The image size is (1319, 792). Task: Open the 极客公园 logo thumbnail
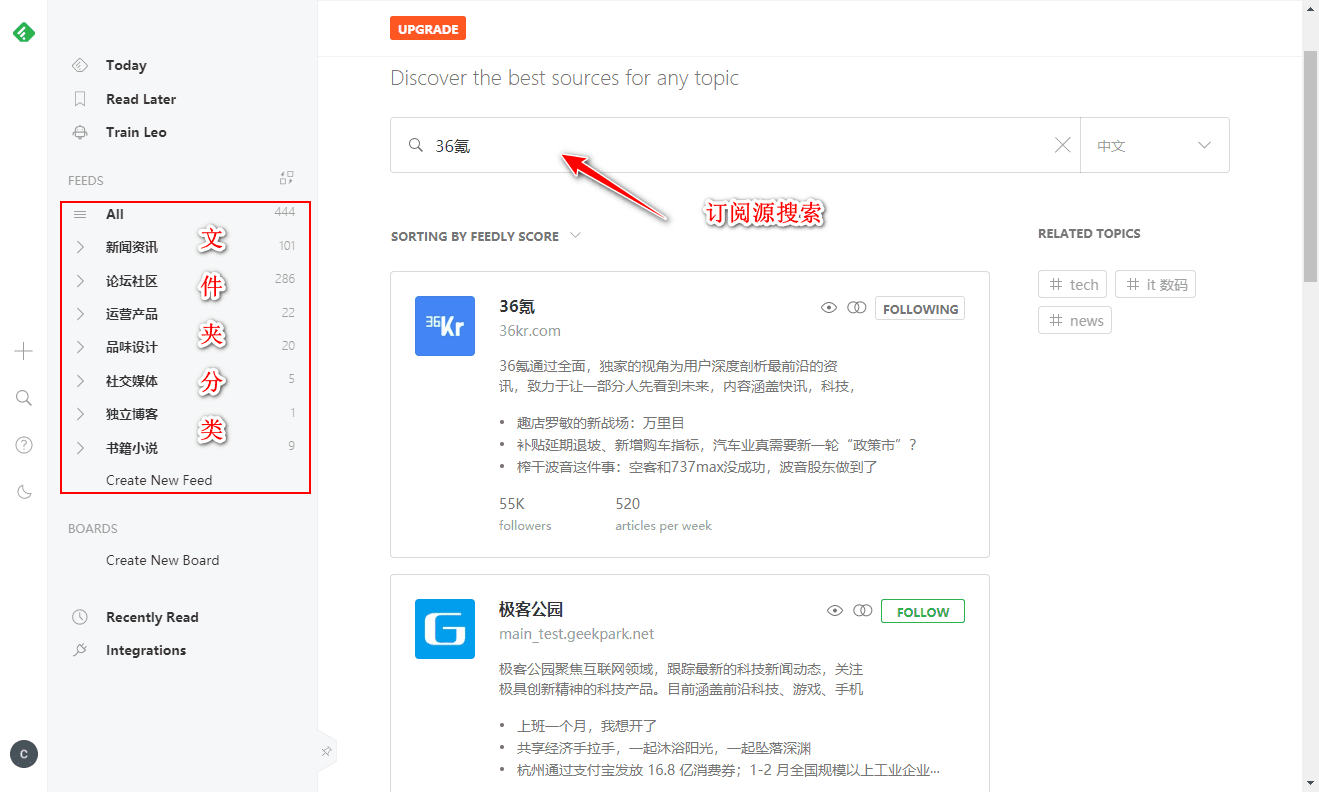(445, 629)
